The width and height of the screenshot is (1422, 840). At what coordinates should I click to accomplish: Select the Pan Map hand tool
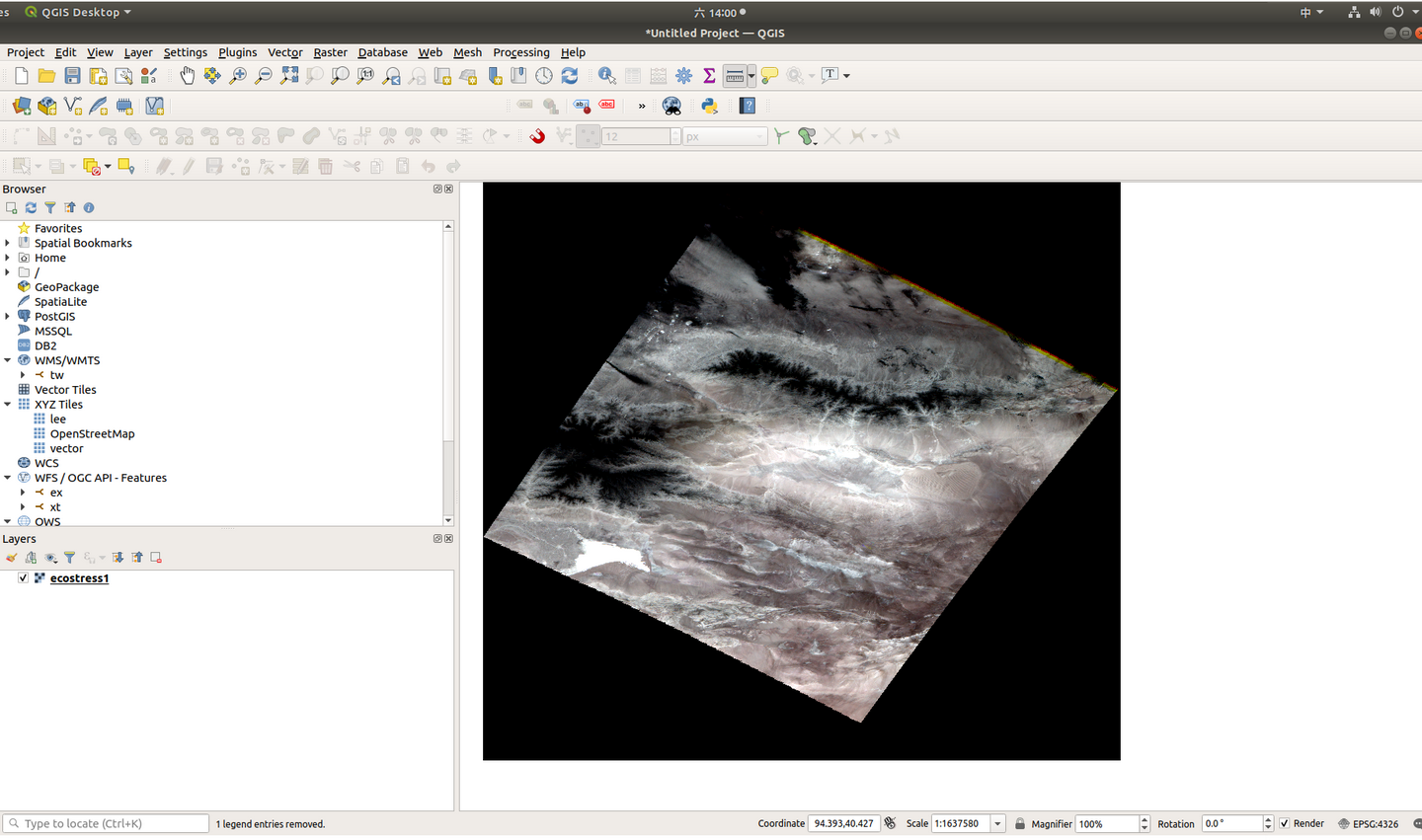(187, 76)
